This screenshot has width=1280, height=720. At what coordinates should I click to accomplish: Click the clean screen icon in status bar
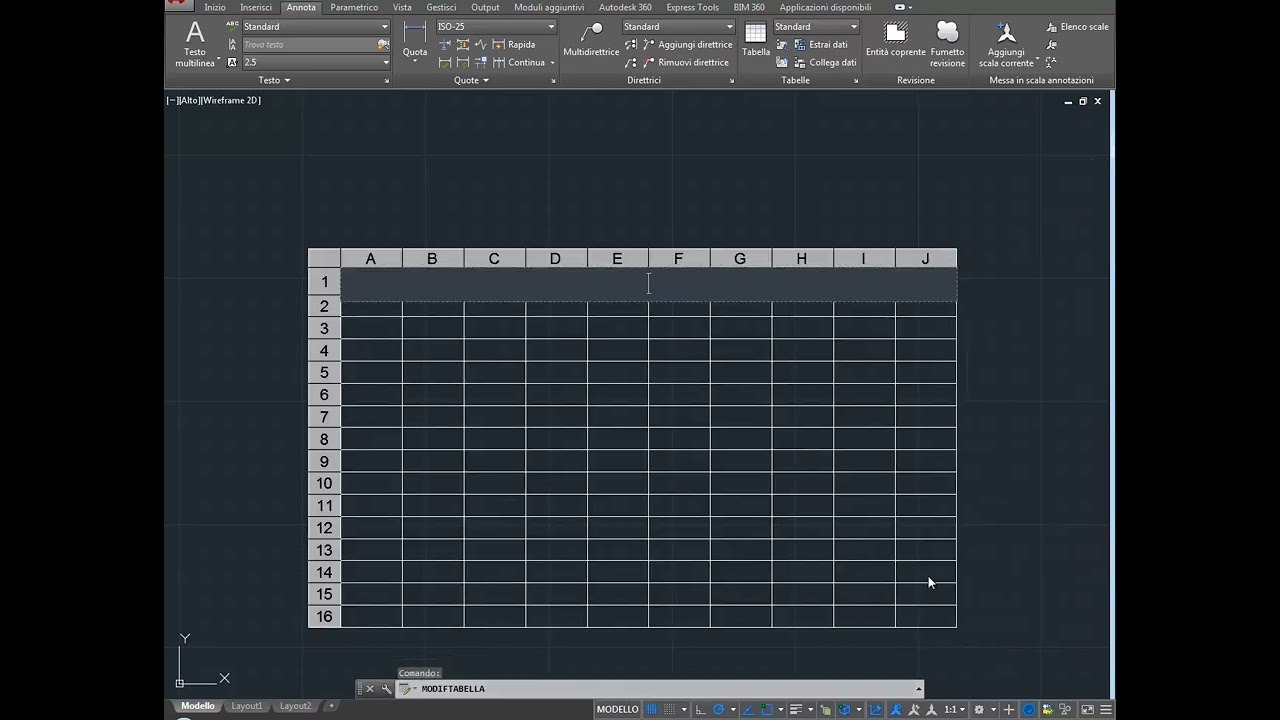(x=1088, y=710)
